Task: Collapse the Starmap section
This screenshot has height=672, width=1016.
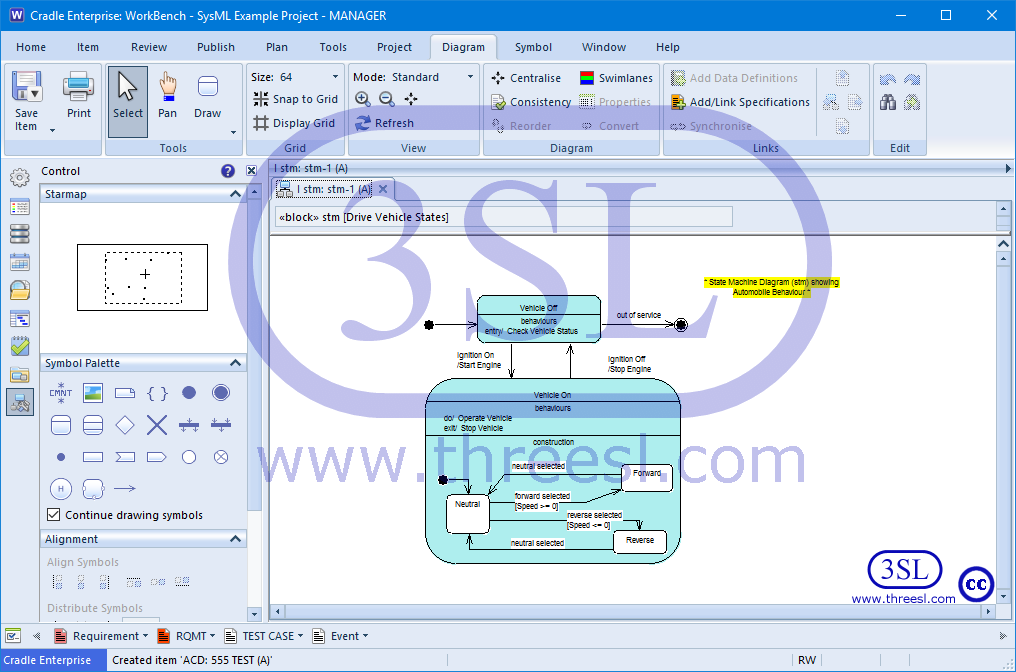Action: click(x=235, y=194)
